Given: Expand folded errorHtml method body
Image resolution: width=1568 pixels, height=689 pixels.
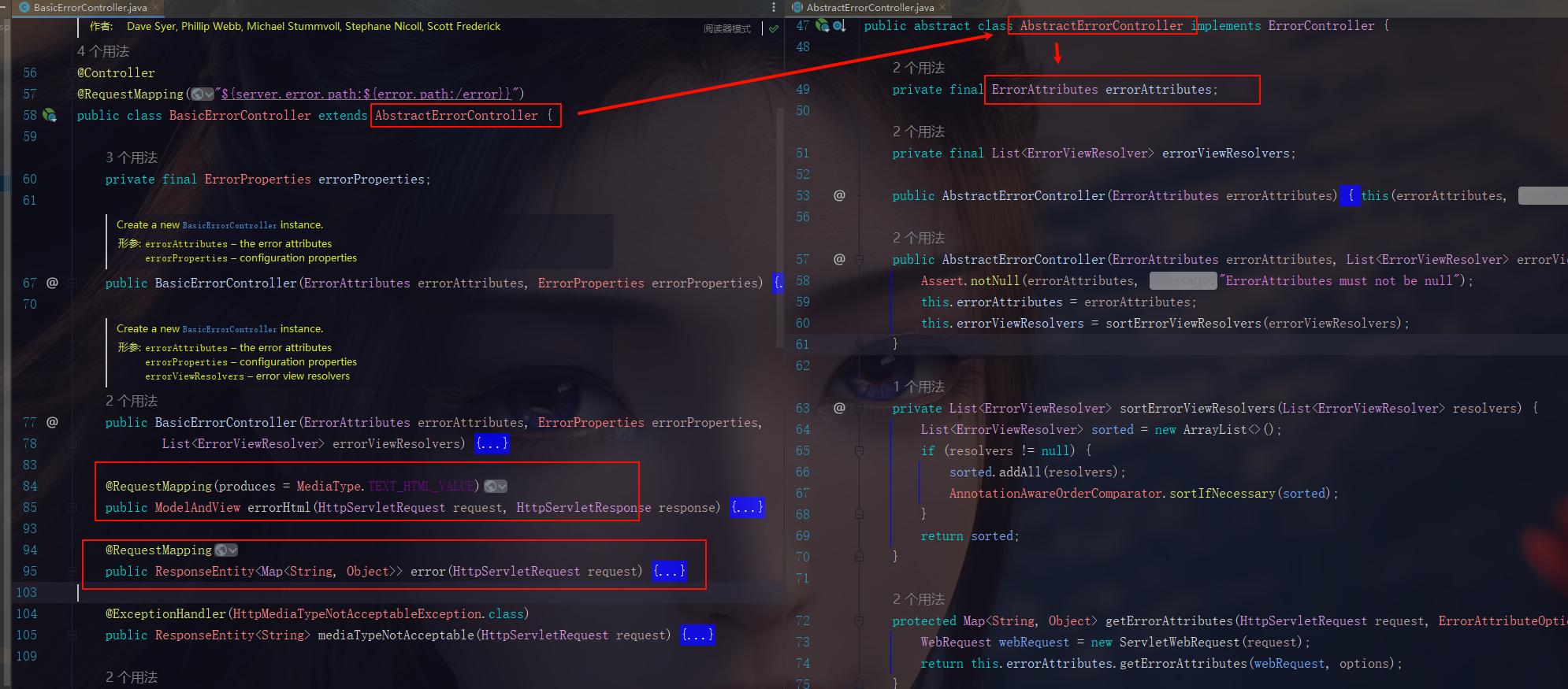Looking at the screenshot, I should coord(747,508).
